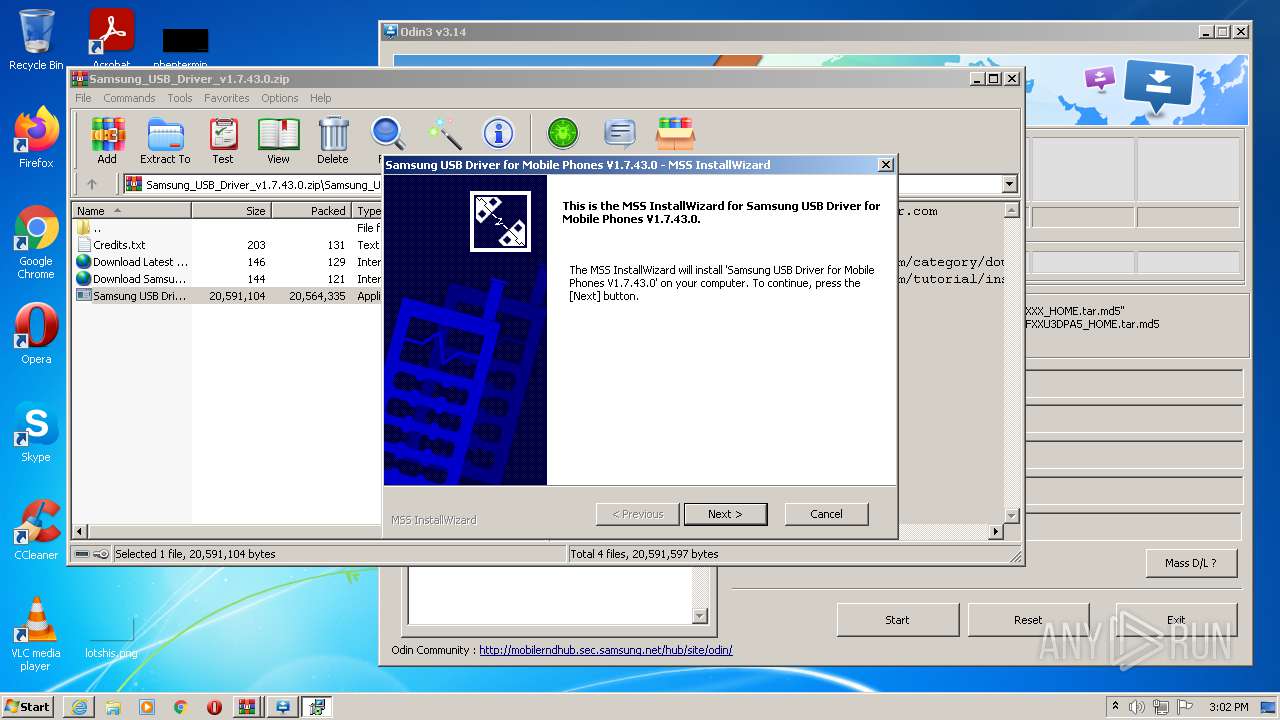Open the Odin Community samsung.net link
This screenshot has width=1280, height=720.
605,650
